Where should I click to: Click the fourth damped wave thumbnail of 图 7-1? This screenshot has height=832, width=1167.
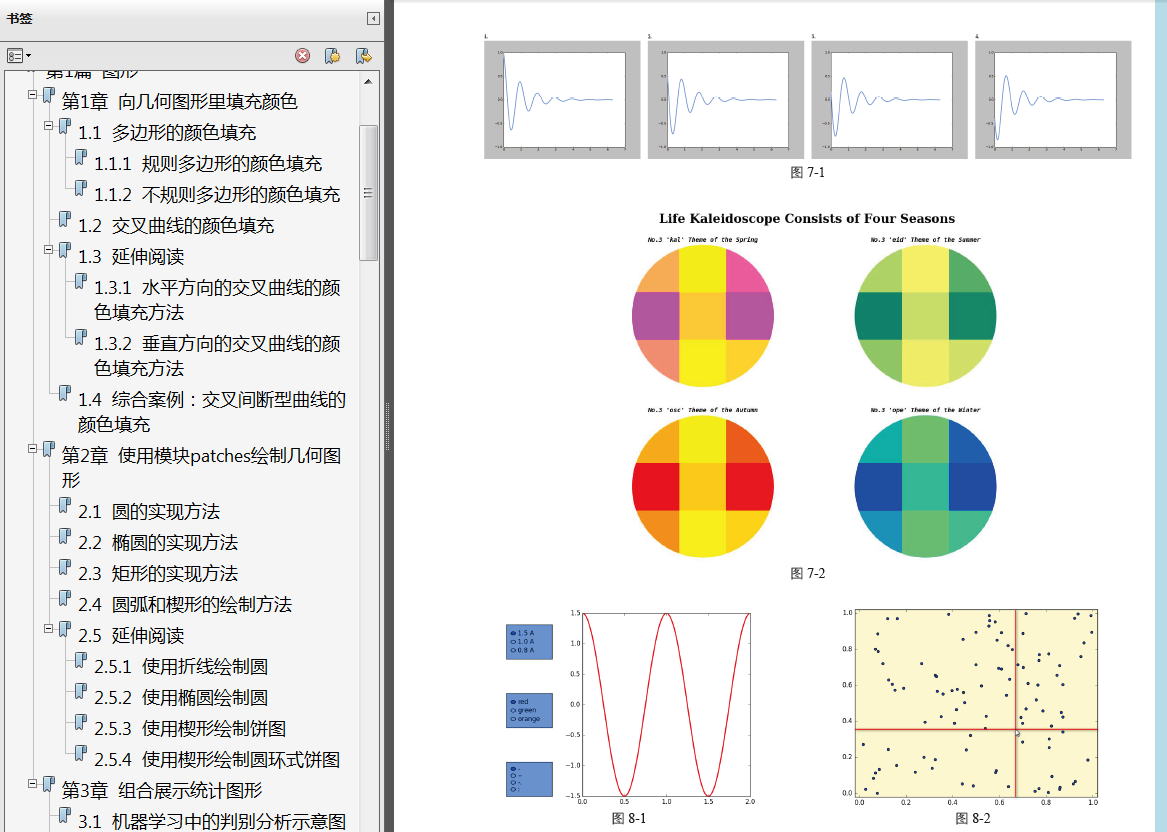pos(1053,100)
